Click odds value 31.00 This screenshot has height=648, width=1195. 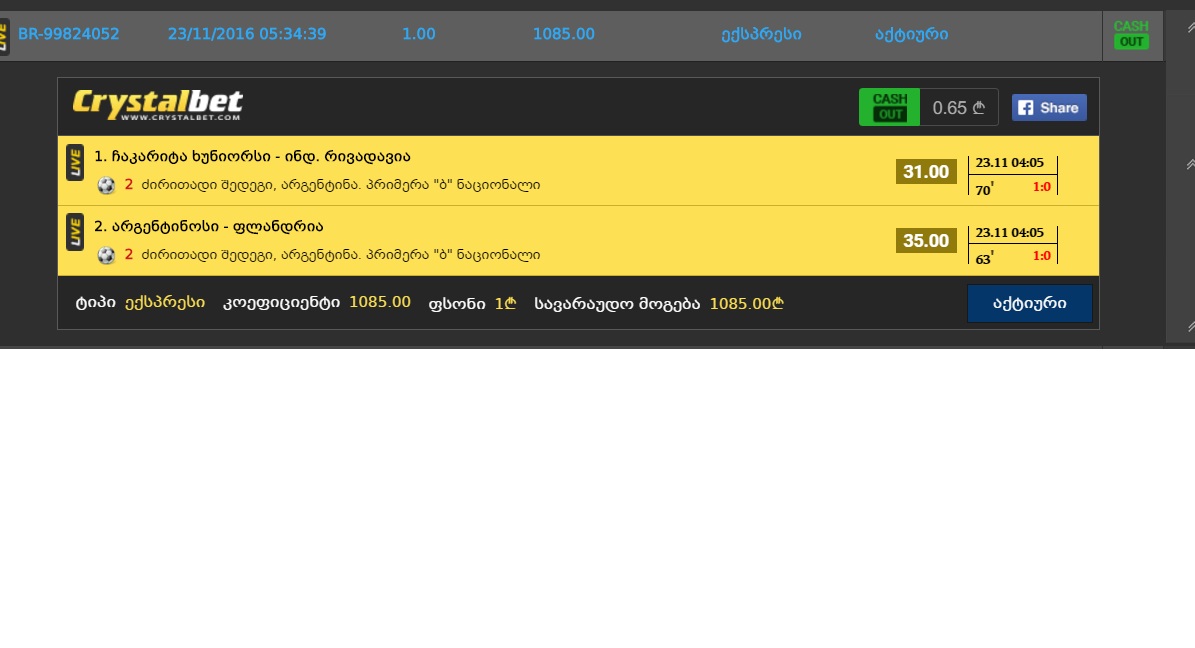926,172
